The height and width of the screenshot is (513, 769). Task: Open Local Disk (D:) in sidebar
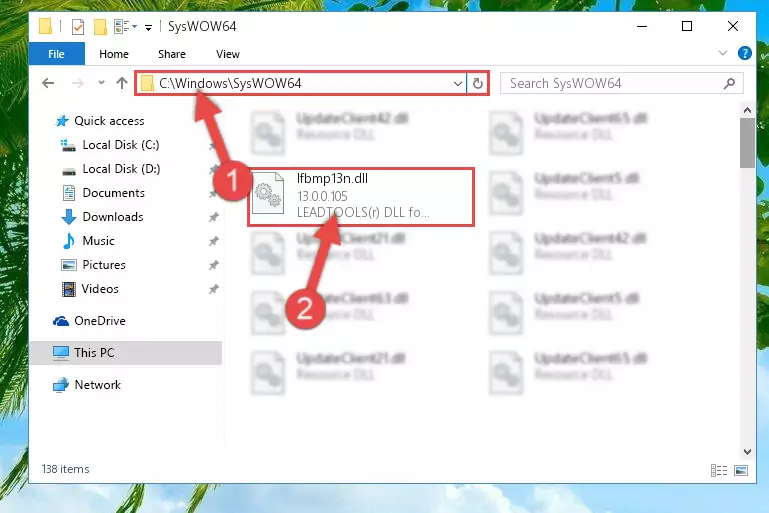coord(121,169)
